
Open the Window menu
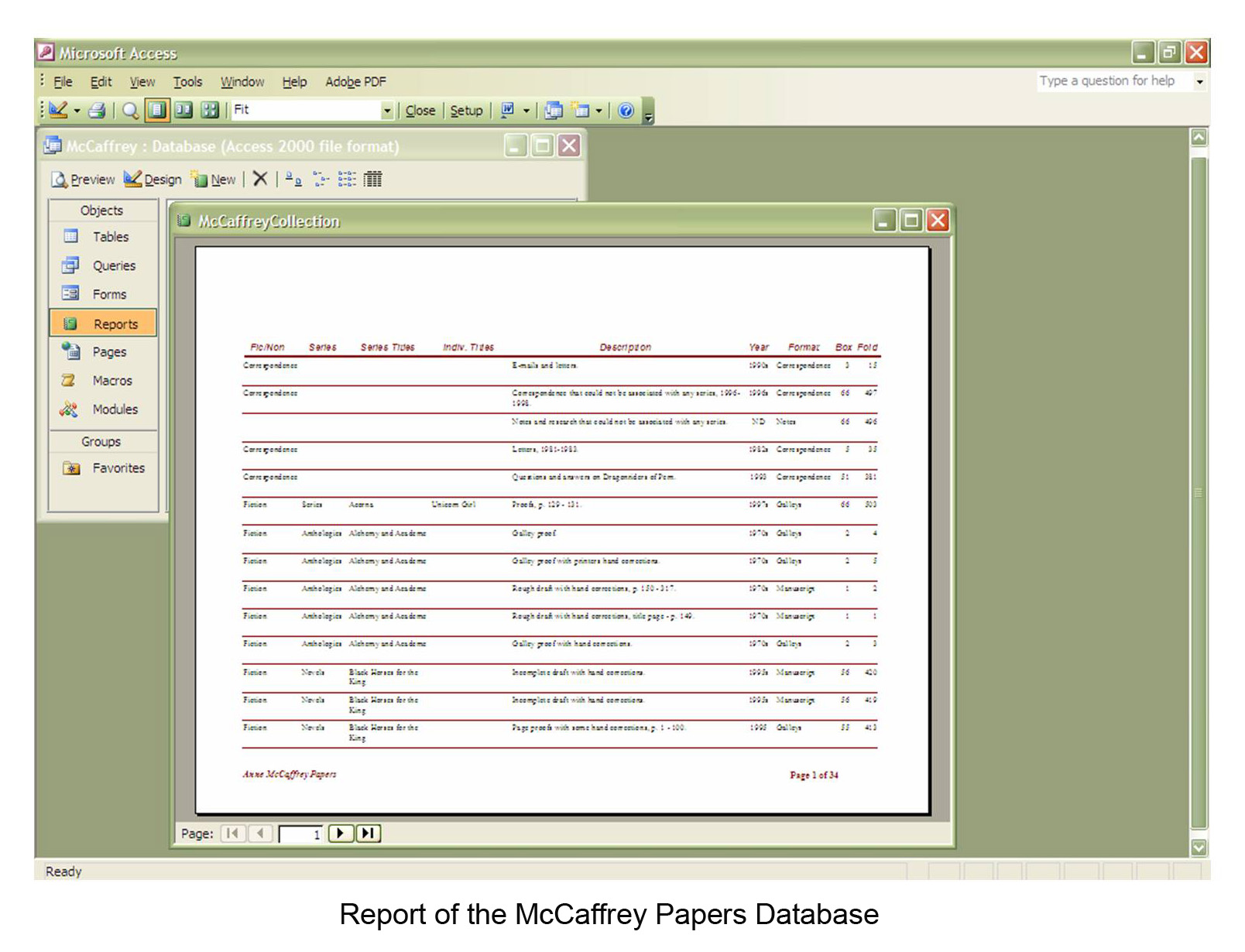[x=242, y=81]
